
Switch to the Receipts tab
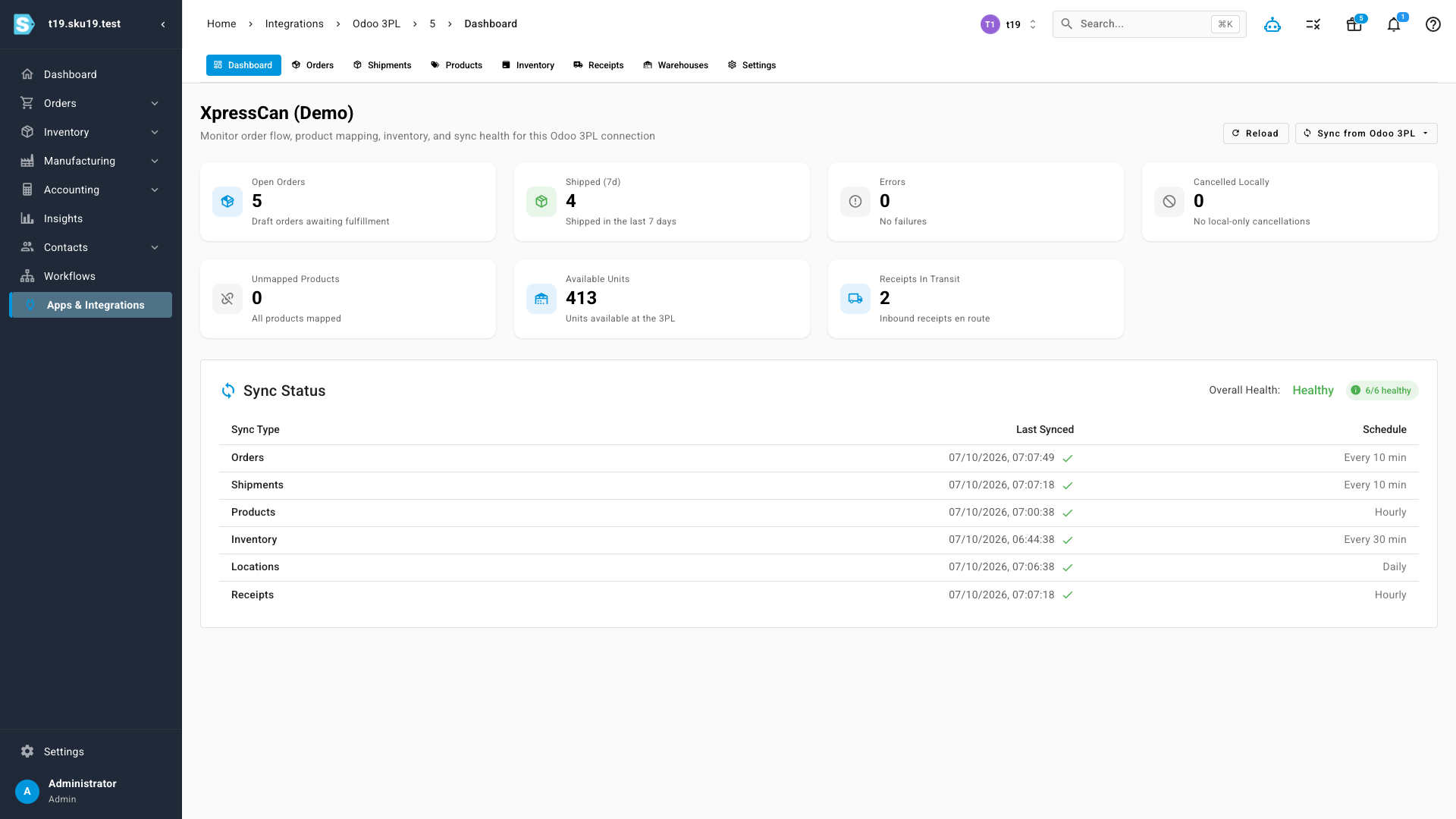598,65
